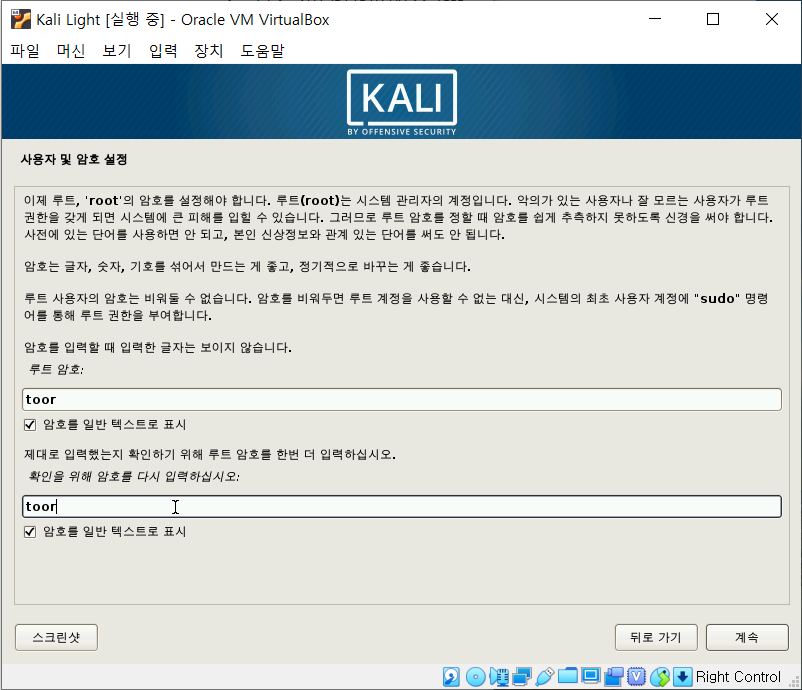The image size is (802, 690).
Task: Click the Kali logo in the banner
Action: pyautogui.click(x=402, y=102)
